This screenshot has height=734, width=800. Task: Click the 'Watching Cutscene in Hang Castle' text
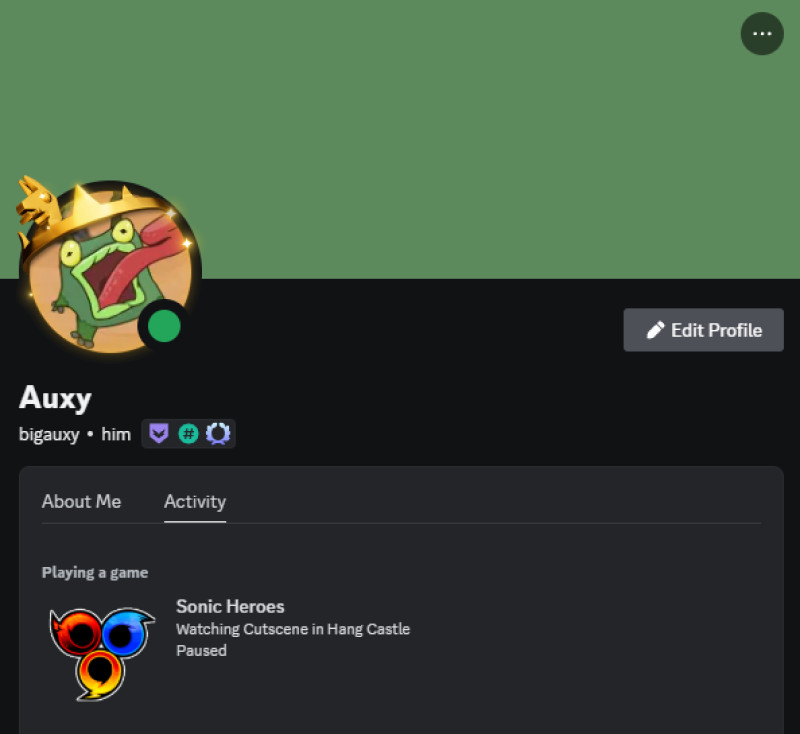coord(293,629)
